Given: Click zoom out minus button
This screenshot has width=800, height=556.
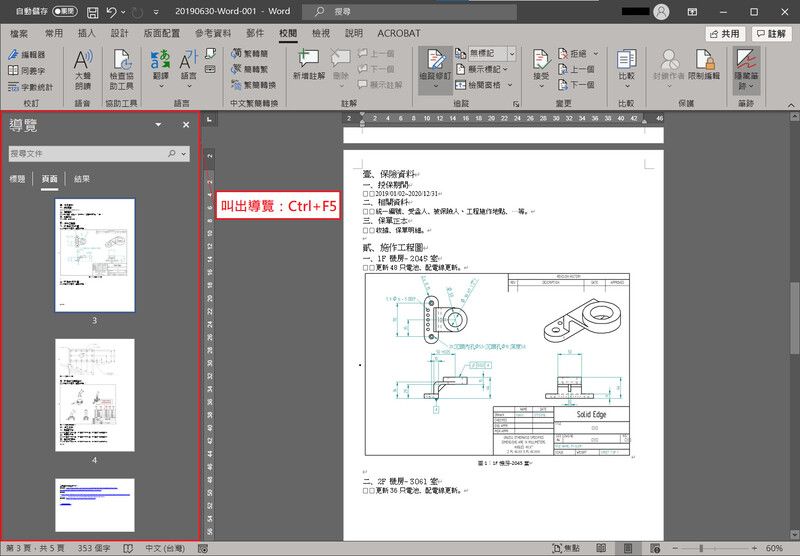Looking at the screenshot, I should click(x=675, y=548).
